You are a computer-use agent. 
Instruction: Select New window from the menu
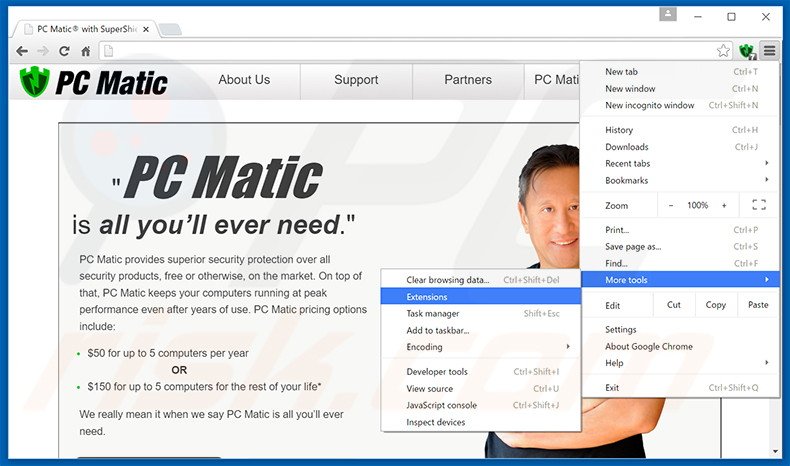click(x=681, y=89)
